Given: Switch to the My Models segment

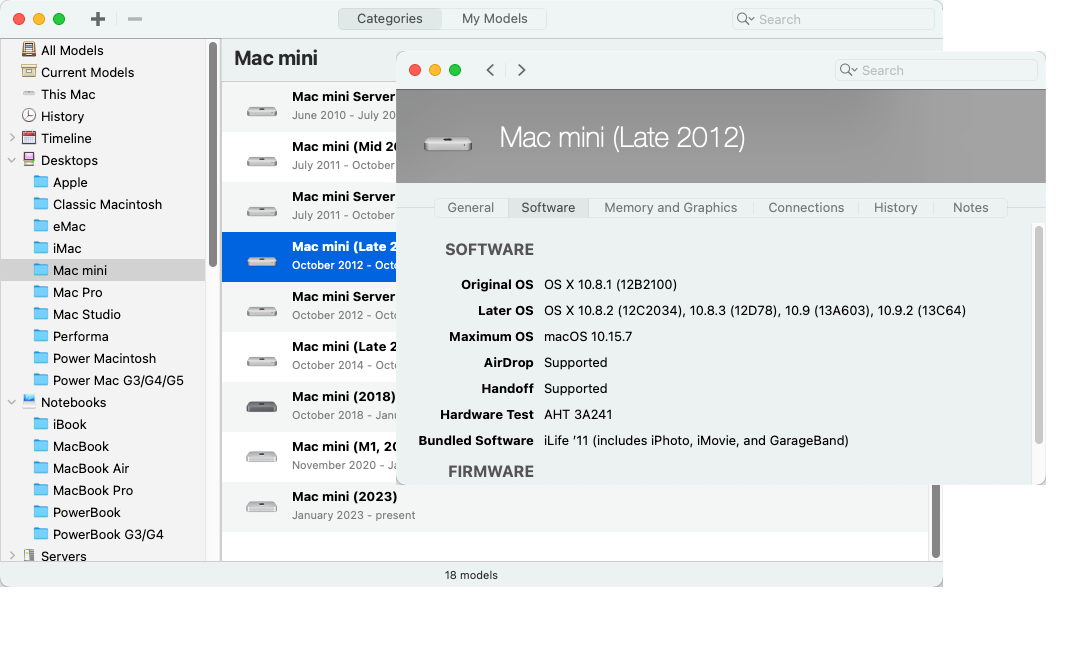Looking at the screenshot, I should [x=494, y=19].
